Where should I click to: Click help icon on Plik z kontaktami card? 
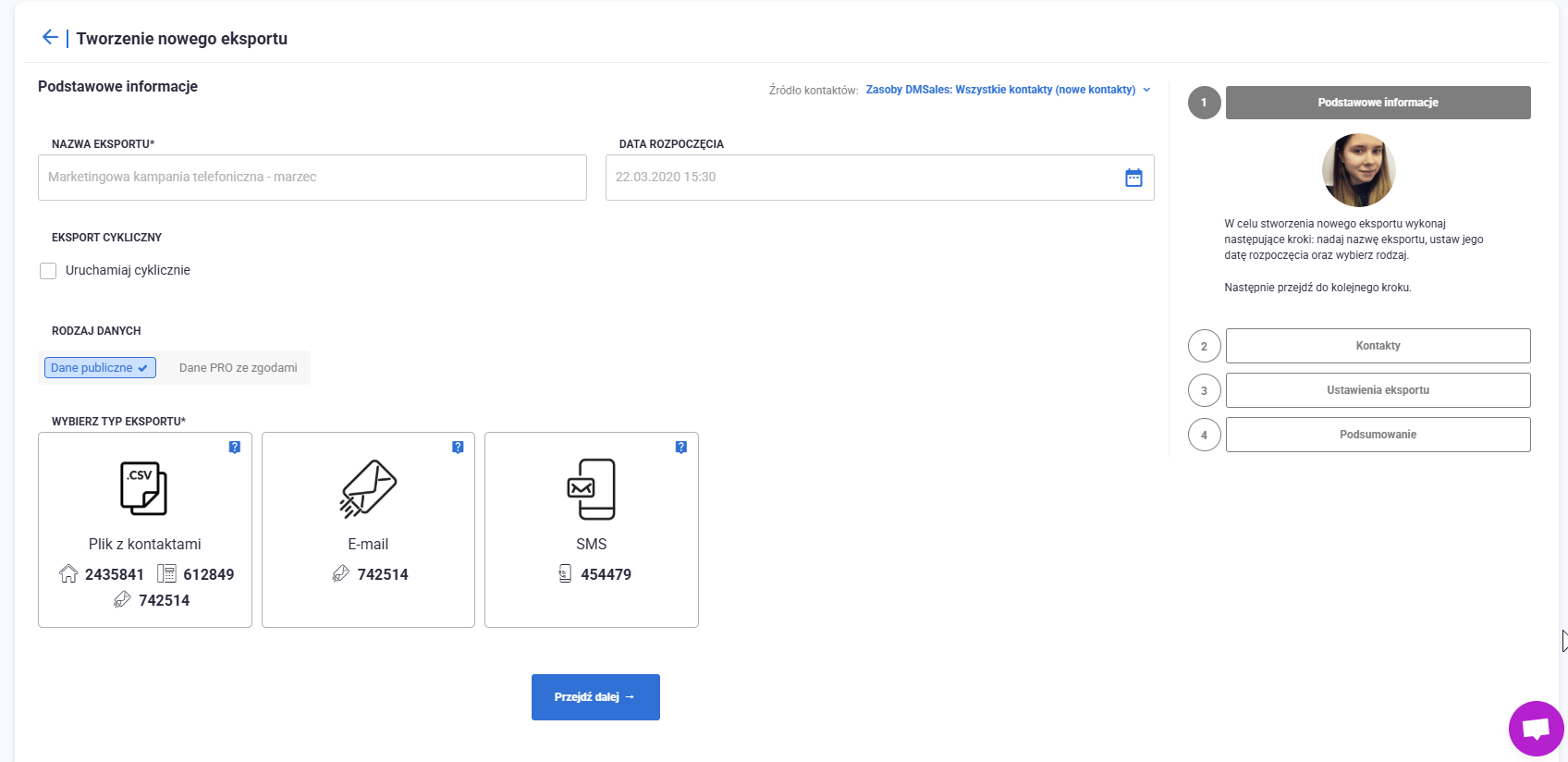point(235,448)
